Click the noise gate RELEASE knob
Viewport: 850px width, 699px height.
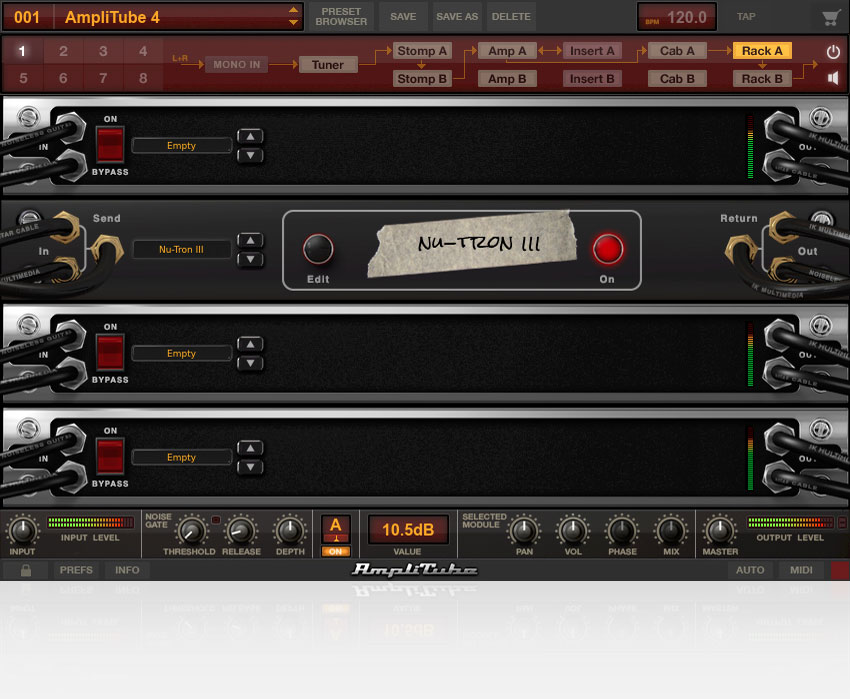(241, 531)
